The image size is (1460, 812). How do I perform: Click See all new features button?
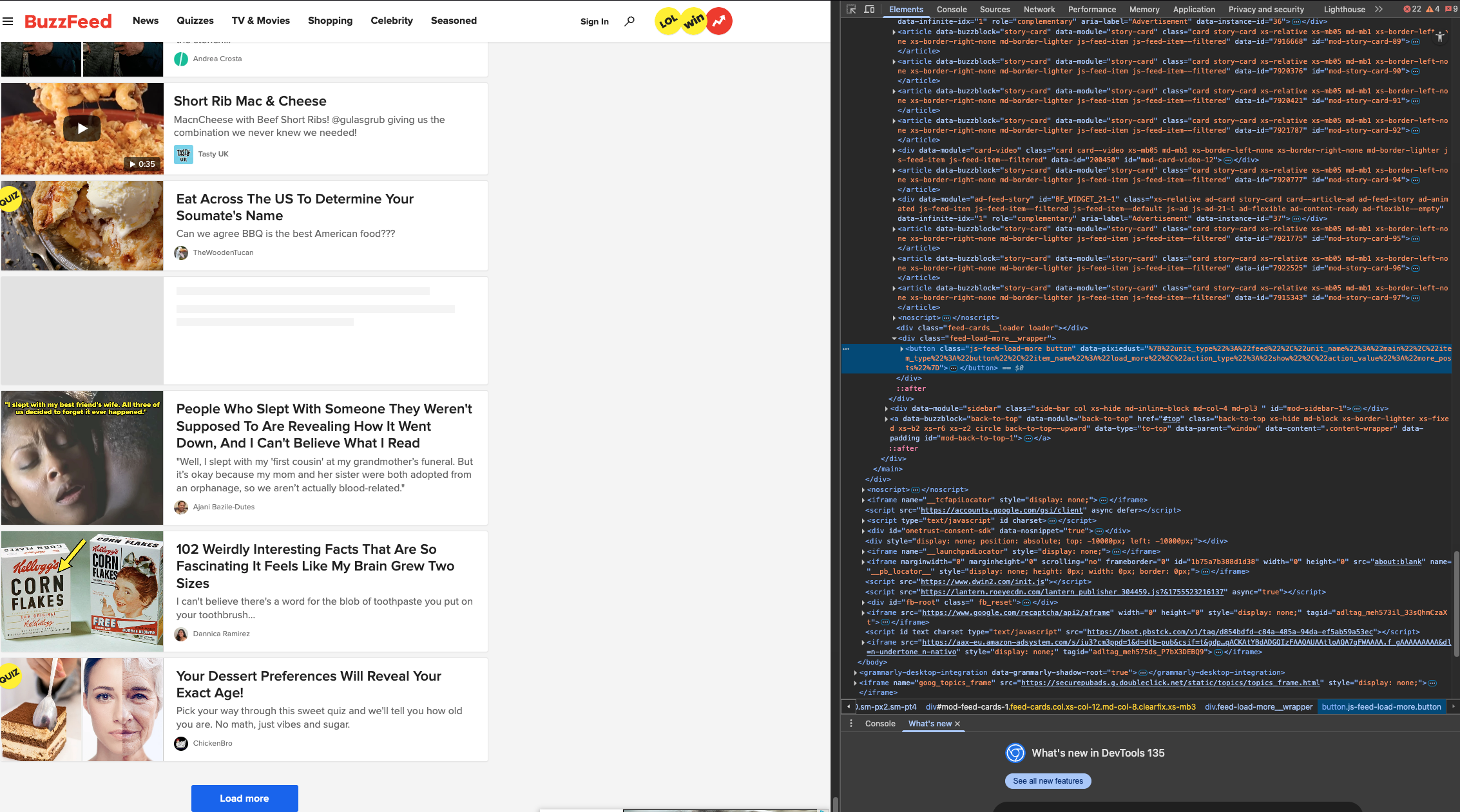click(x=1048, y=781)
